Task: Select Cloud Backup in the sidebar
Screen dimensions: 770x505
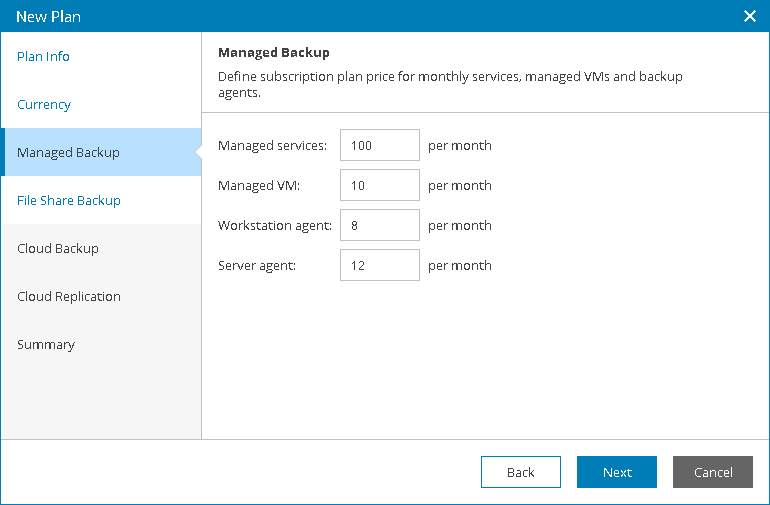Action: 58,249
